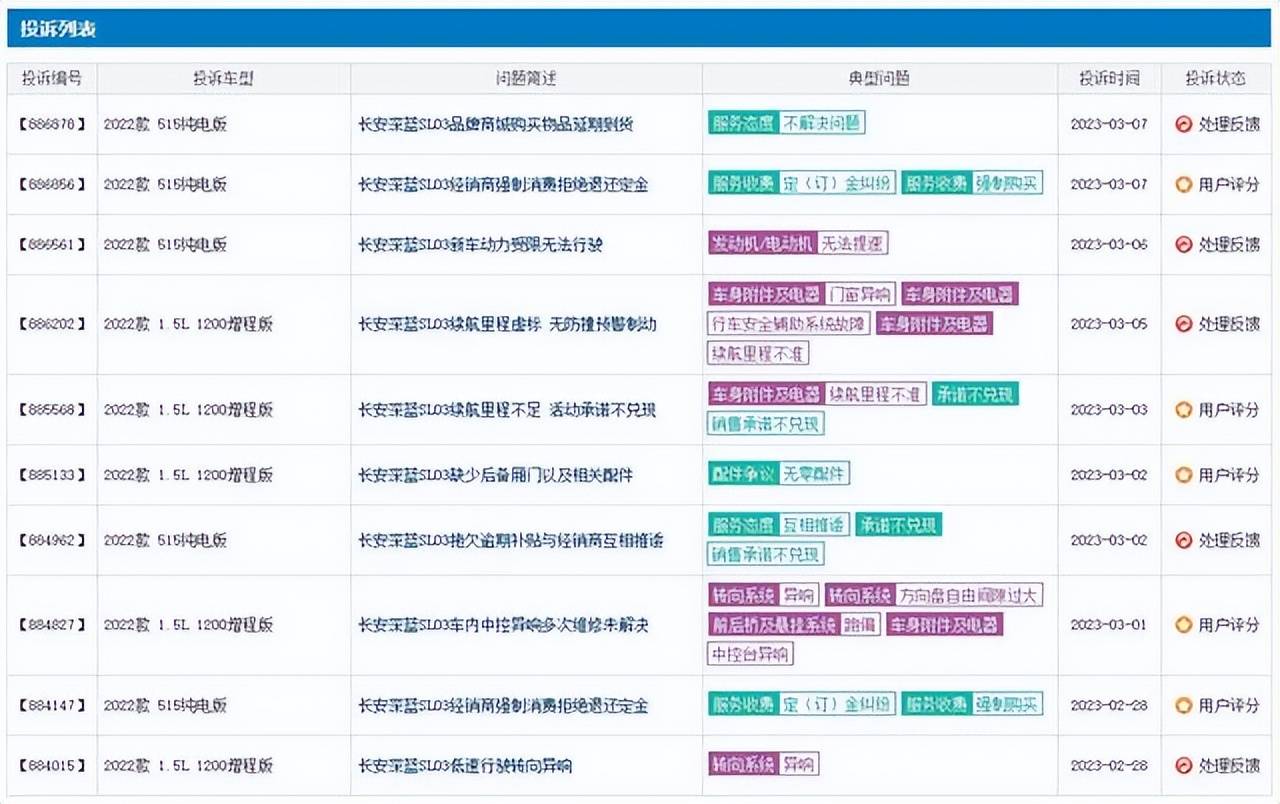Select the 互相推诿 tag

coord(813,524)
